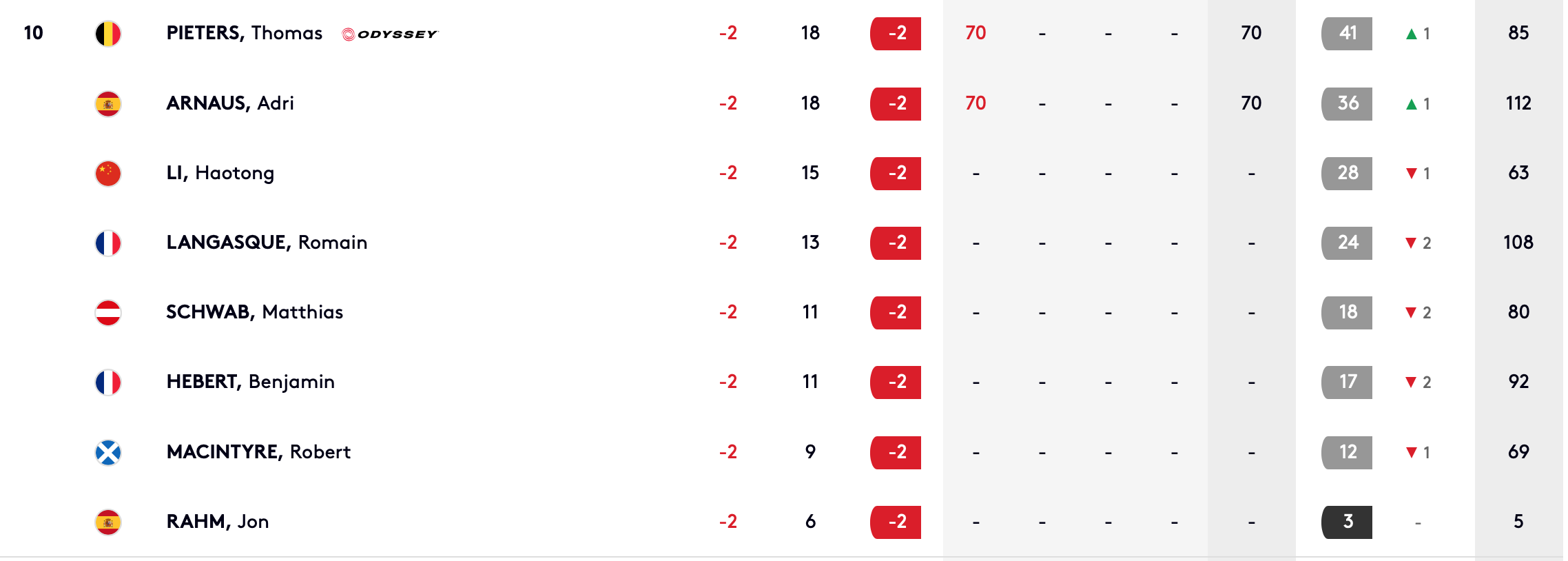The height and width of the screenshot is (561, 1568).
Task: Click the Scotland flag beside MacIntyre
Action: [x=108, y=453]
